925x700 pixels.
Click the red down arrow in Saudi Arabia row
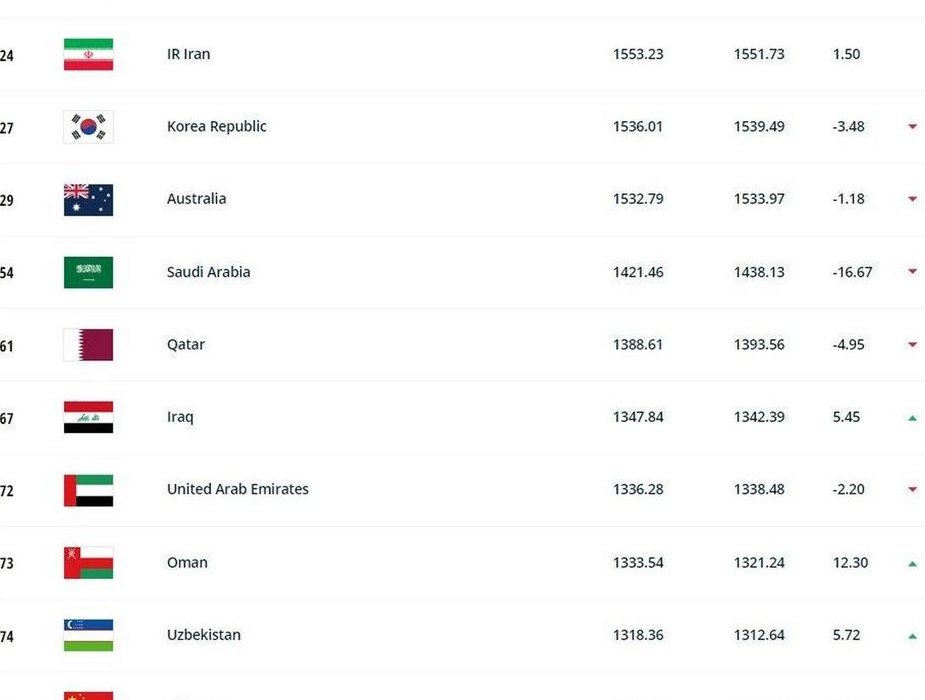(913, 271)
